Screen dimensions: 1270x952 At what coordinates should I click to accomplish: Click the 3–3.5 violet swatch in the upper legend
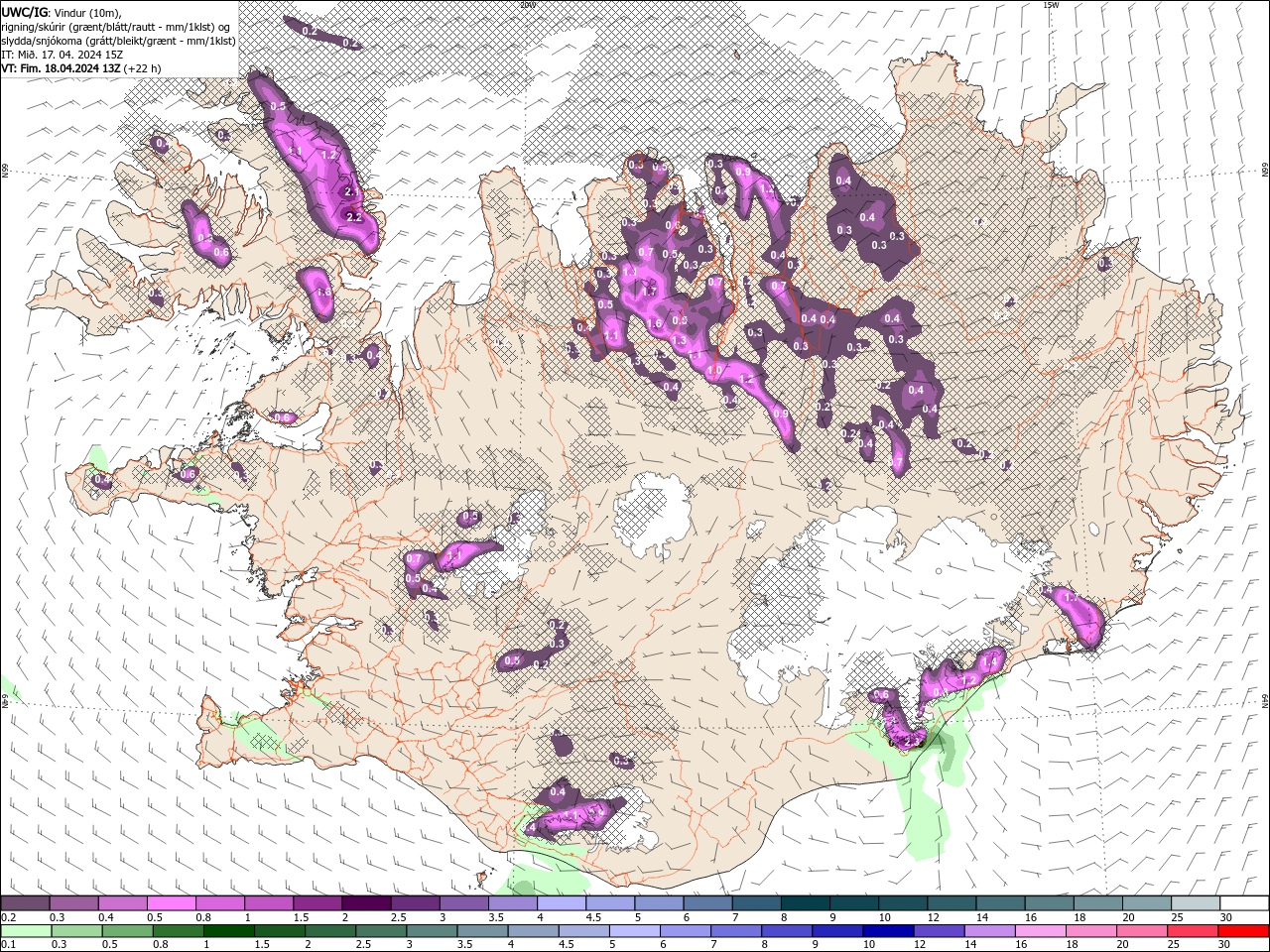pos(464,902)
